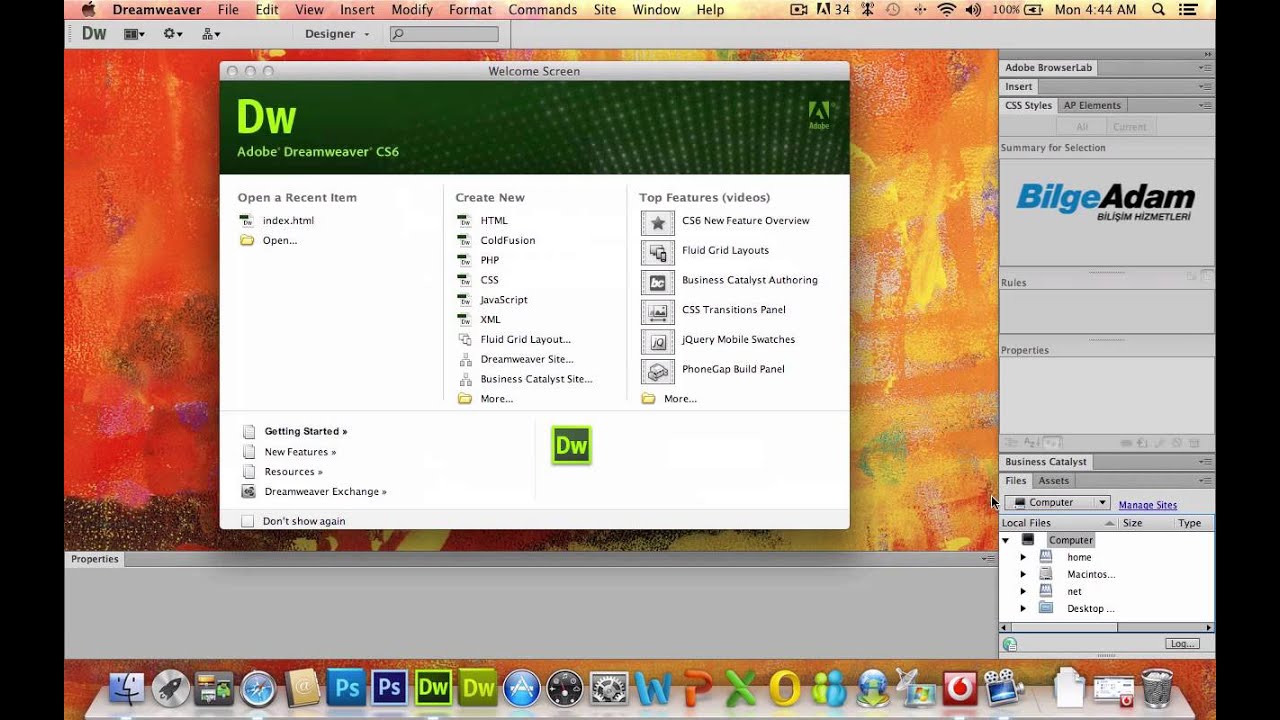1280x720 pixels.
Task: Check the Don't show again checkbox
Action: [248, 522]
